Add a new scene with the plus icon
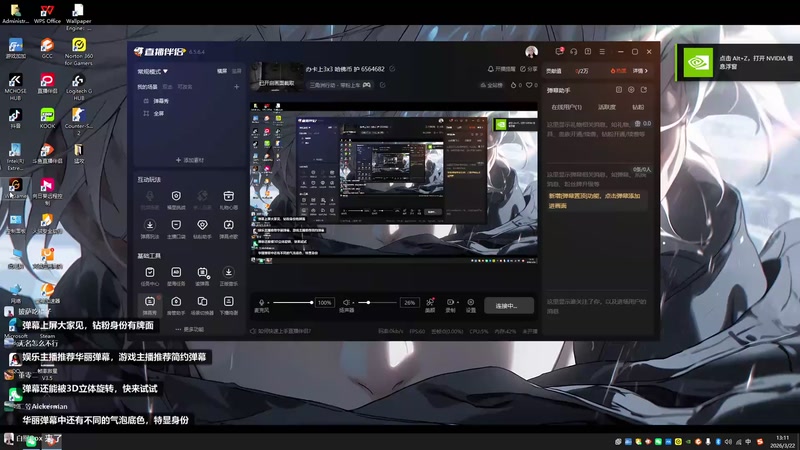Viewport: 800px width, 450px height. (236, 87)
